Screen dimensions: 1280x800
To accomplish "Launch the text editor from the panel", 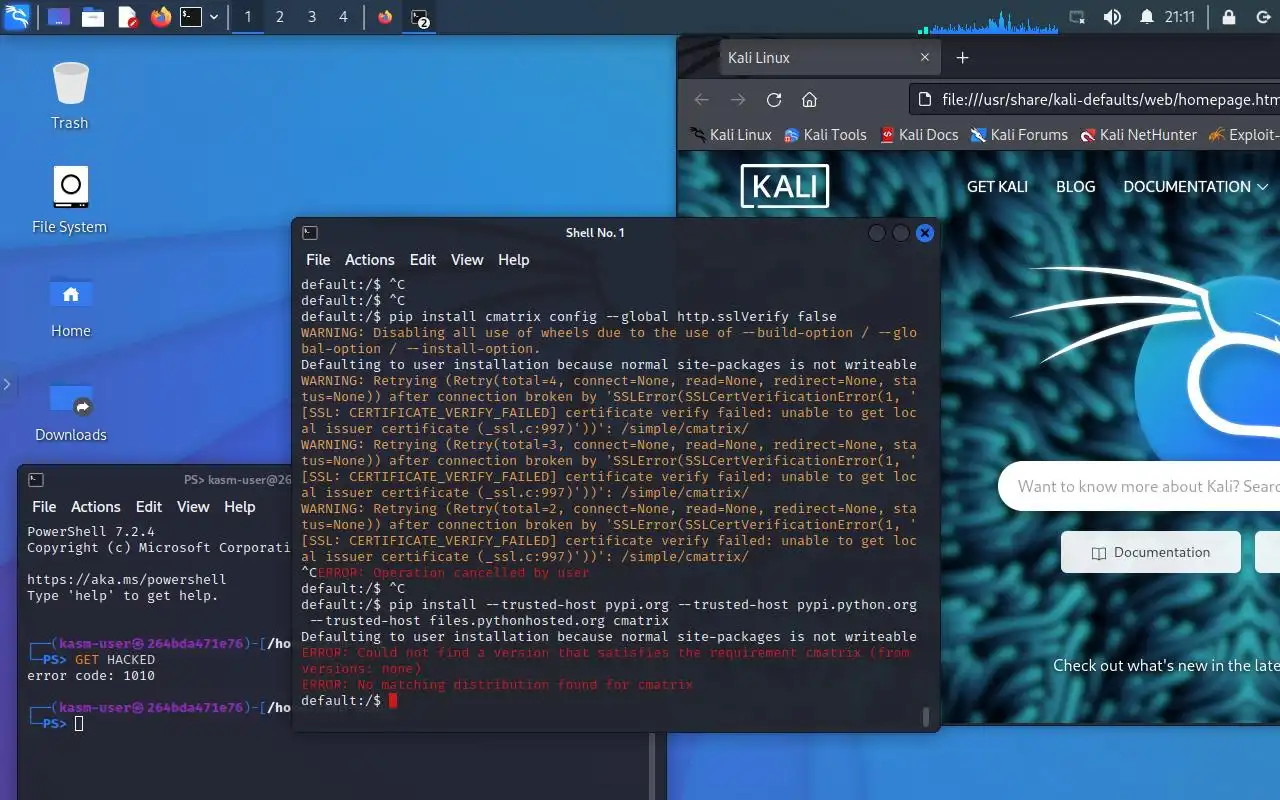I will click(127, 17).
